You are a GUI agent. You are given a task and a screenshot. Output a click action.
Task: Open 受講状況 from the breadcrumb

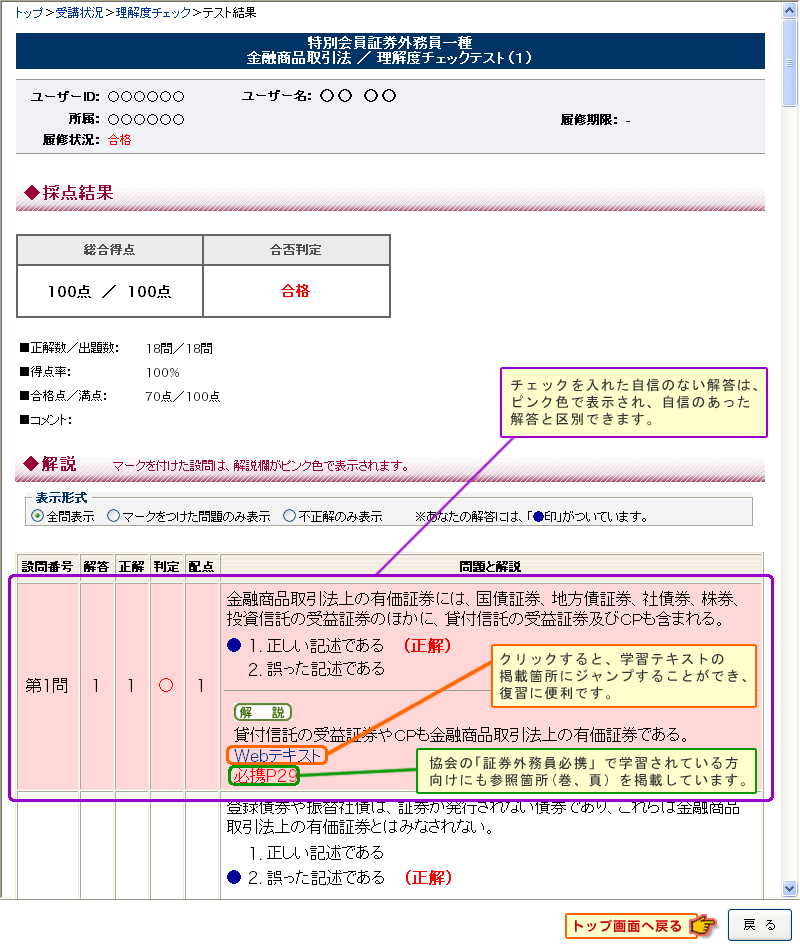point(79,12)
